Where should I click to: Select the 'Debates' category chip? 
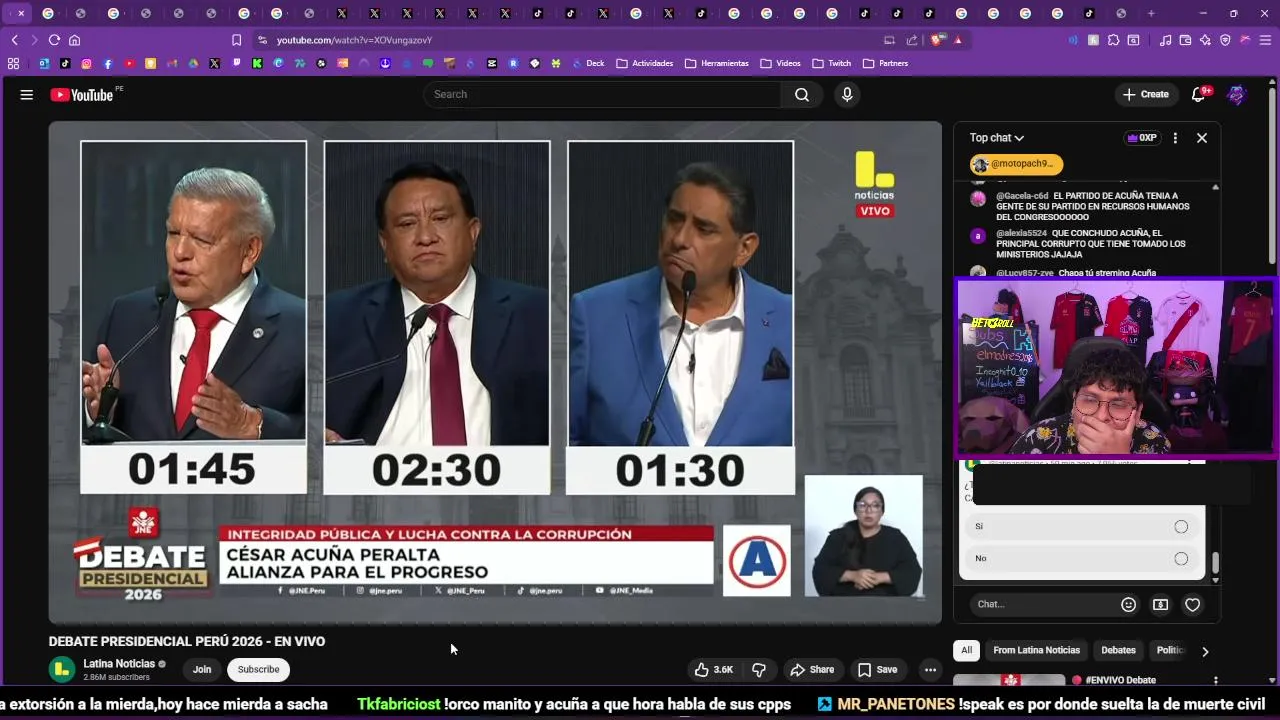pos(1118,650)
